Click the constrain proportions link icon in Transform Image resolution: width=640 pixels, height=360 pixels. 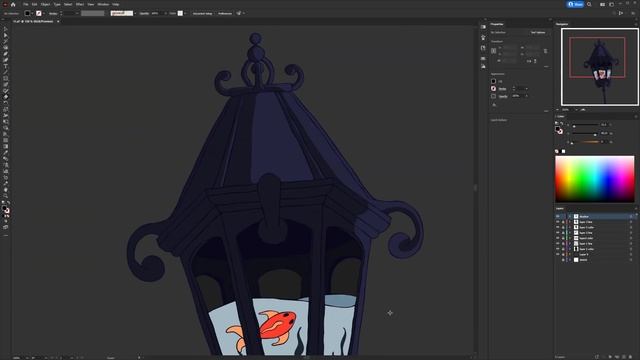coord(546,51)
